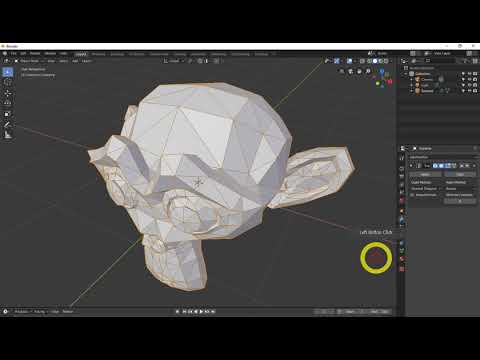
Task: Open the Output properties tab
Action: tap(402, 176)
